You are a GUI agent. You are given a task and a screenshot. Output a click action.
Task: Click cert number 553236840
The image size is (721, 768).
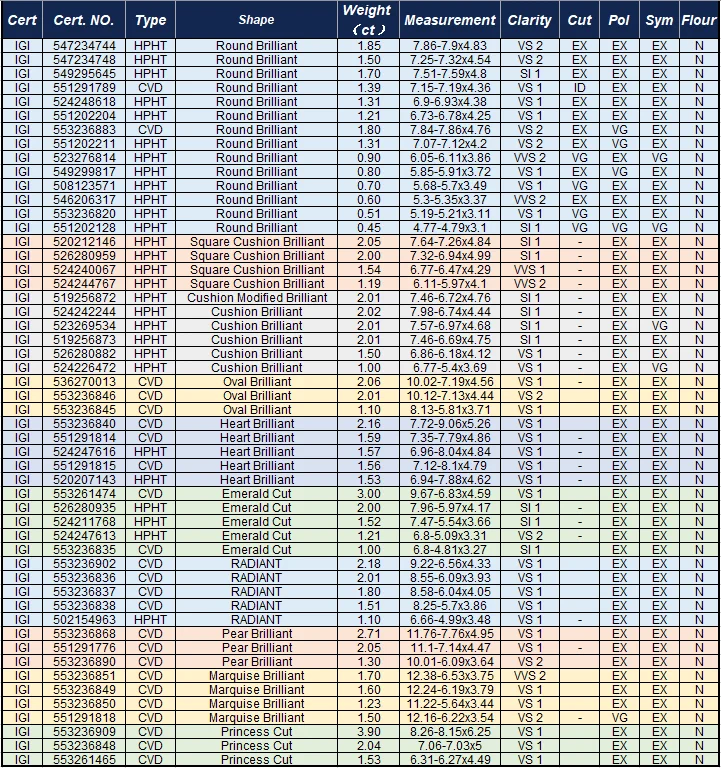click(84, 424)
